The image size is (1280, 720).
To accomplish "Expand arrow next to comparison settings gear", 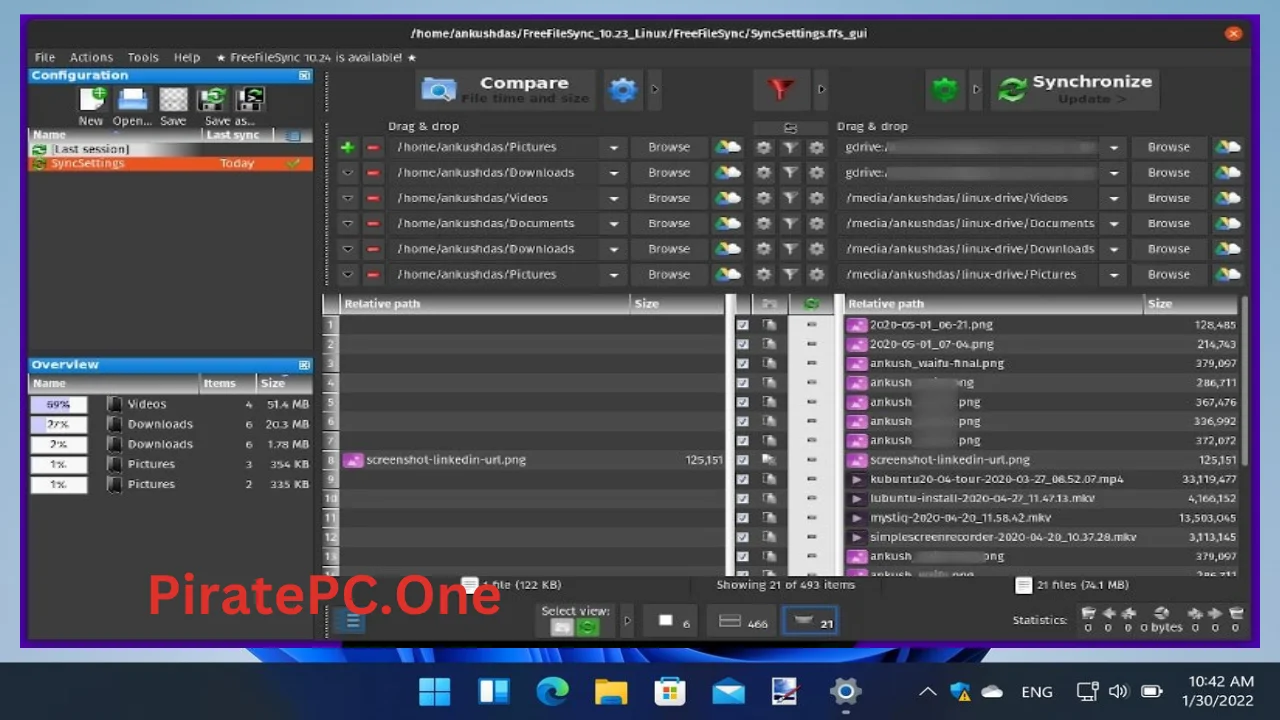I will tap(655, 90).
